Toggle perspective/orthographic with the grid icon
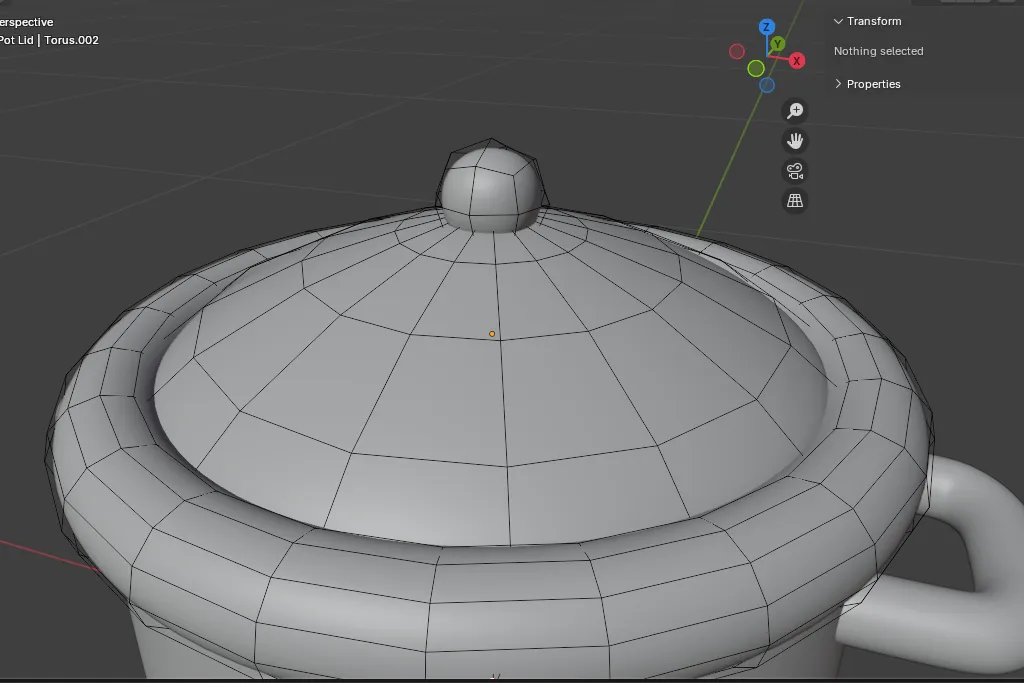The height and width of the screenshot is (683, 1024). pos(795,201)
